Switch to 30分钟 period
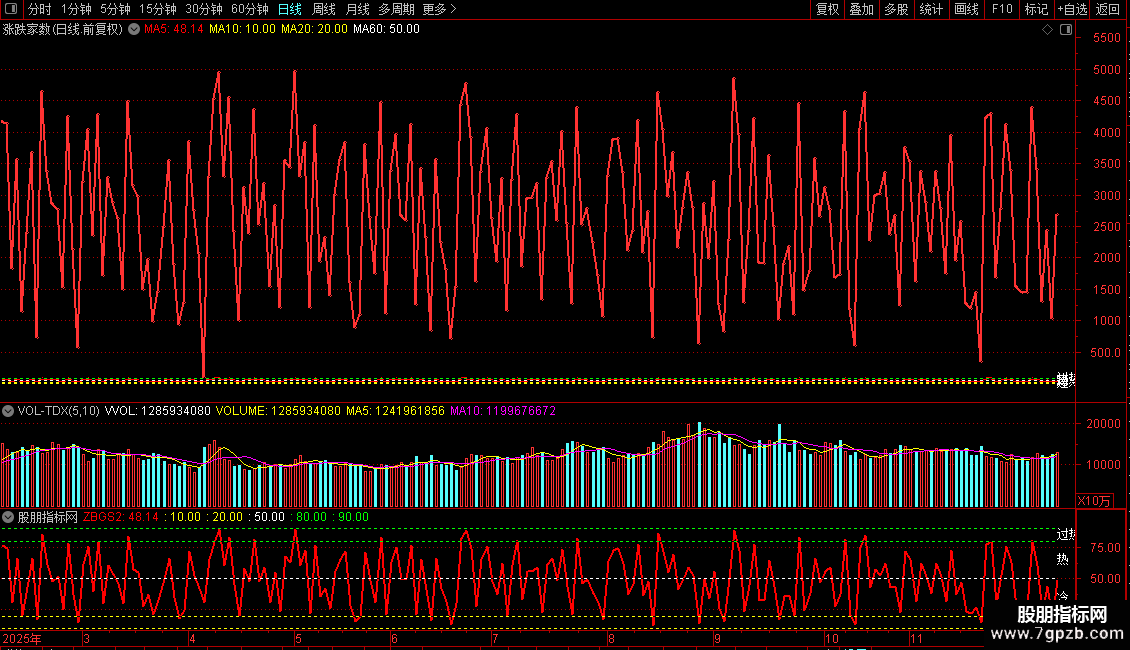This screenshot has width=1130, height=650. click(204, 9)
